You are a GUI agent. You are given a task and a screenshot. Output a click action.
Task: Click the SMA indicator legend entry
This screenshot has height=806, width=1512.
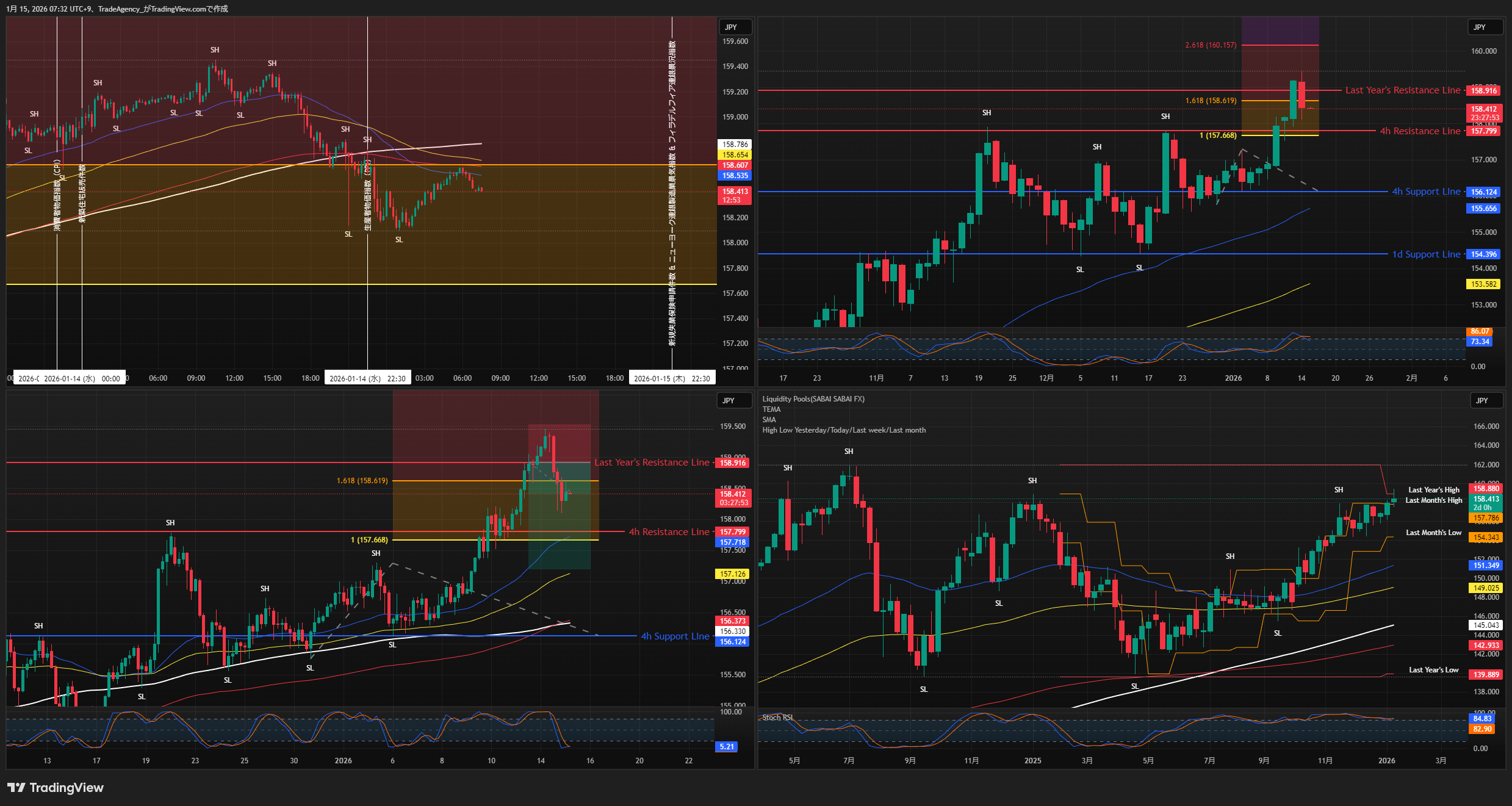click(769, 420)
